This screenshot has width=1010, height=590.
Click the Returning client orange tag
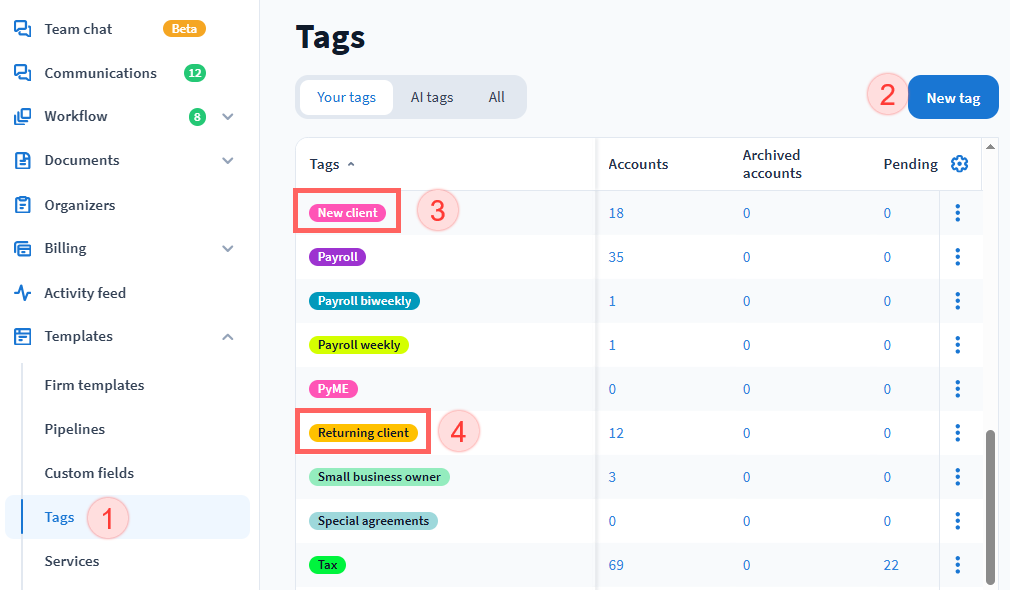coord(363,433)
